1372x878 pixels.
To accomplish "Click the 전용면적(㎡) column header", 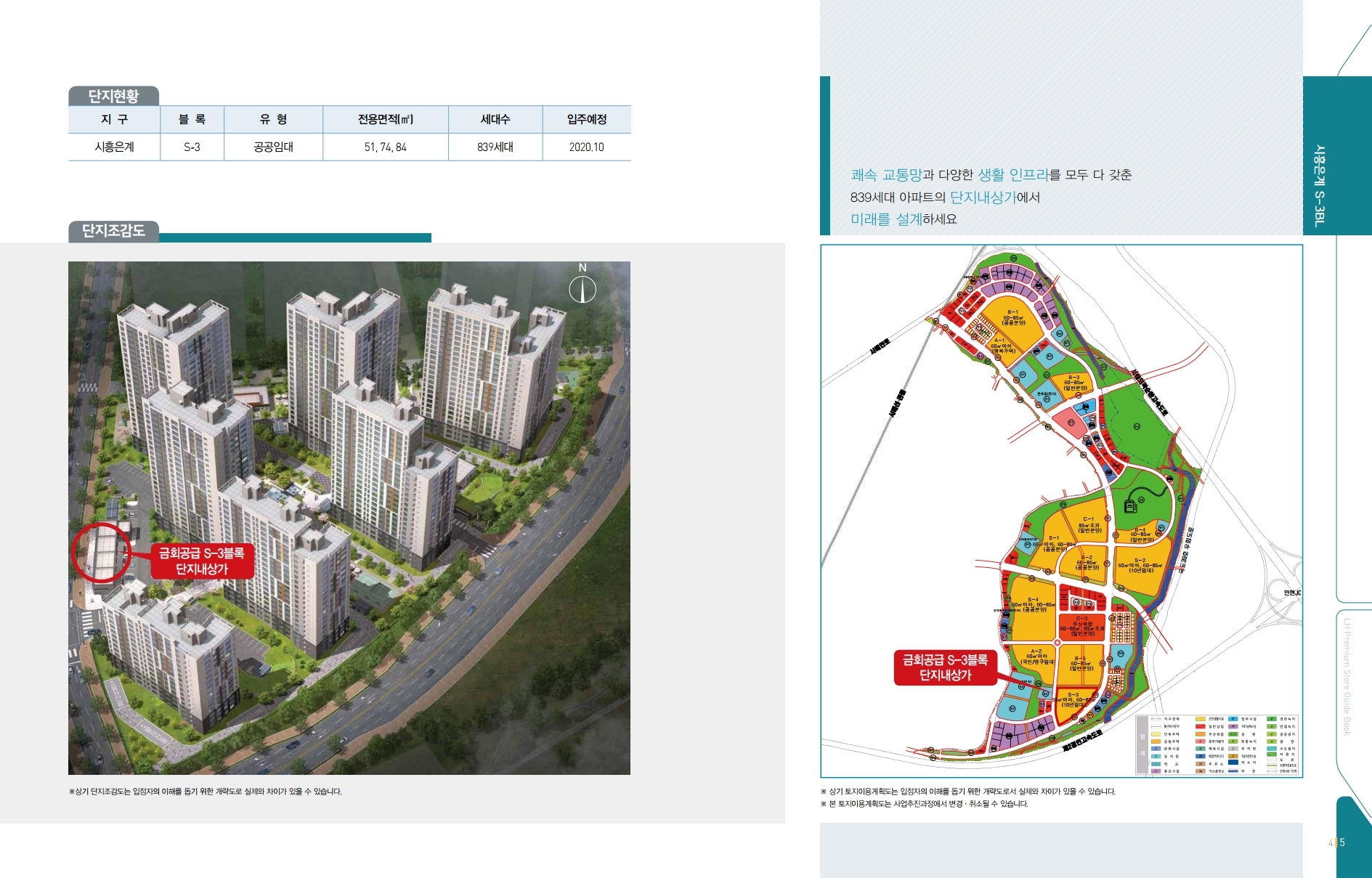I will point(386,119).
